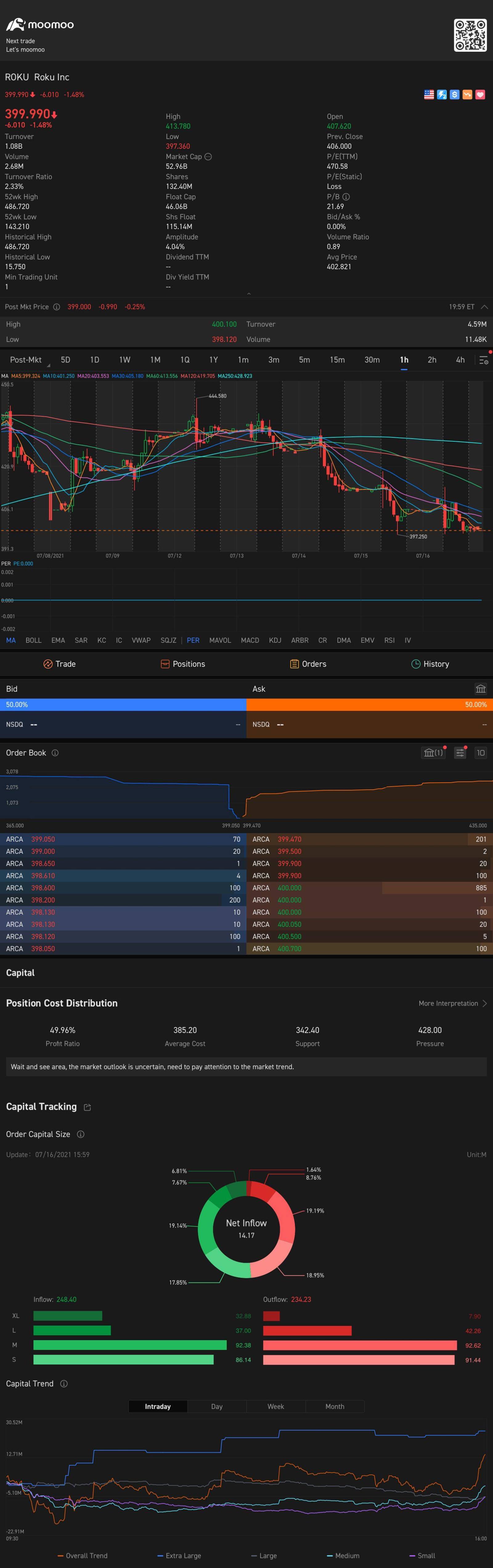The height and width of the screenshot is (1568, 493).
Task: Show P/B info tooltip
Action: tap(346, 197)
